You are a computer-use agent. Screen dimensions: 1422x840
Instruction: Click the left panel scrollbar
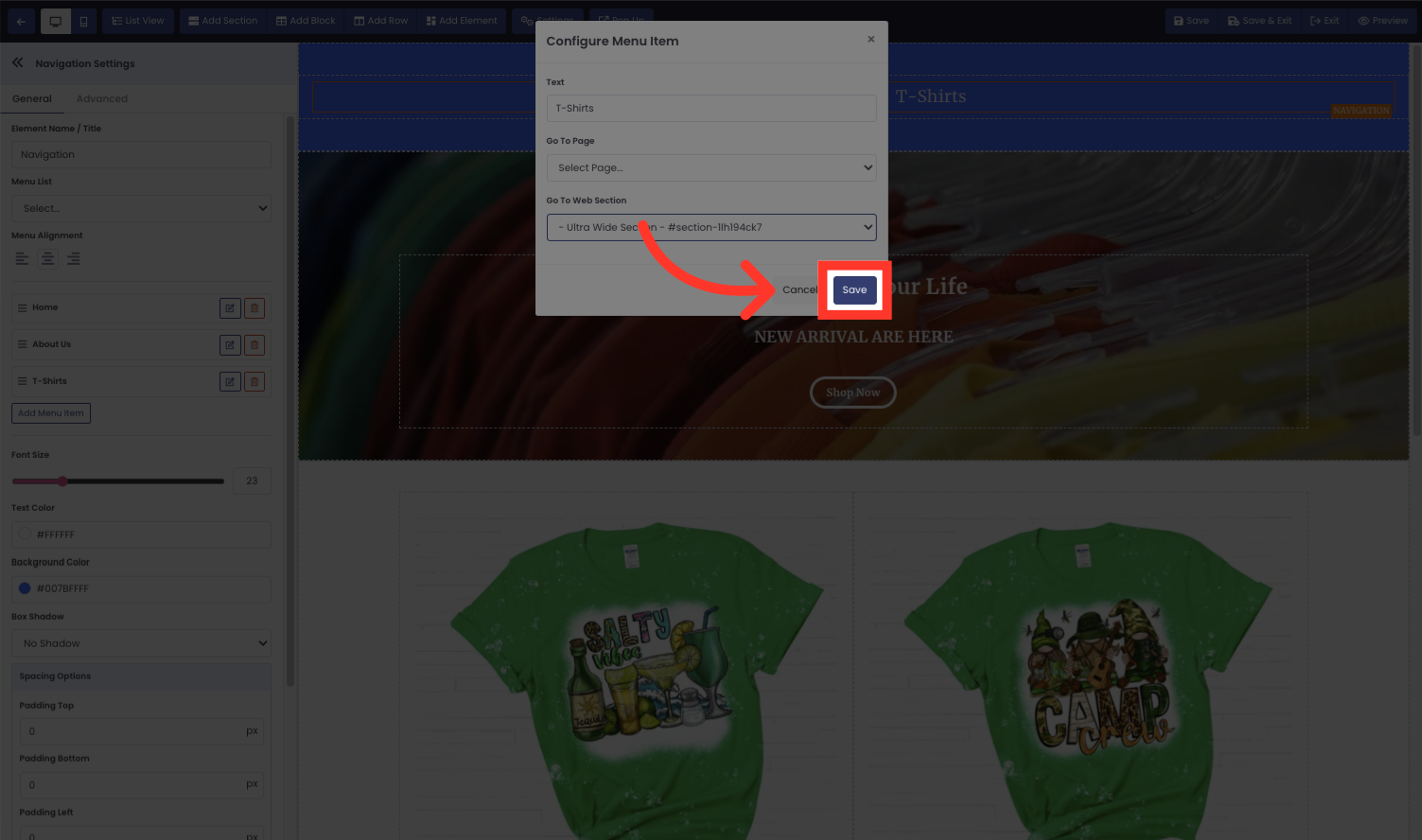click(x=290, y=401)
